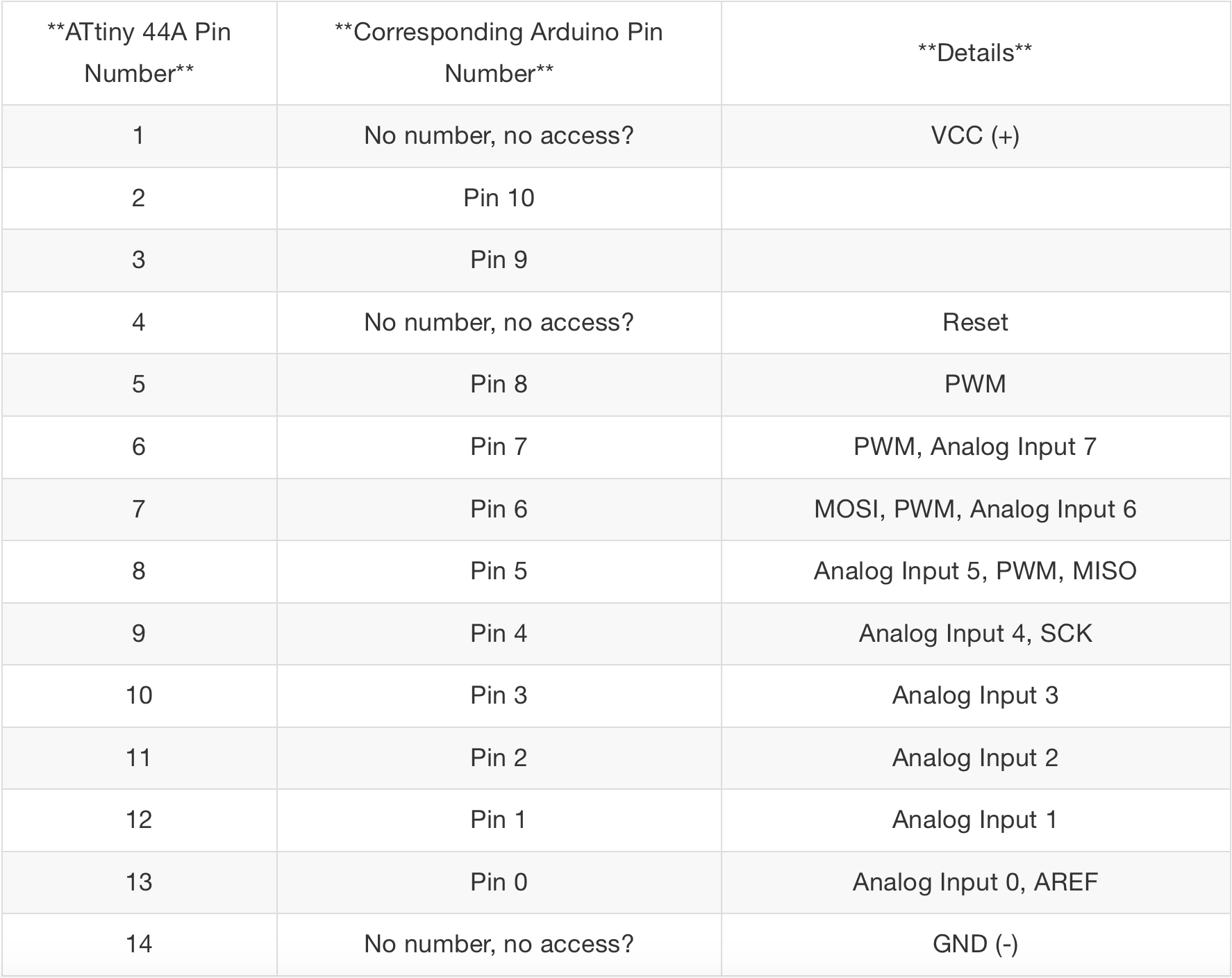Select the Pin 9 cell

click(499, 260)
